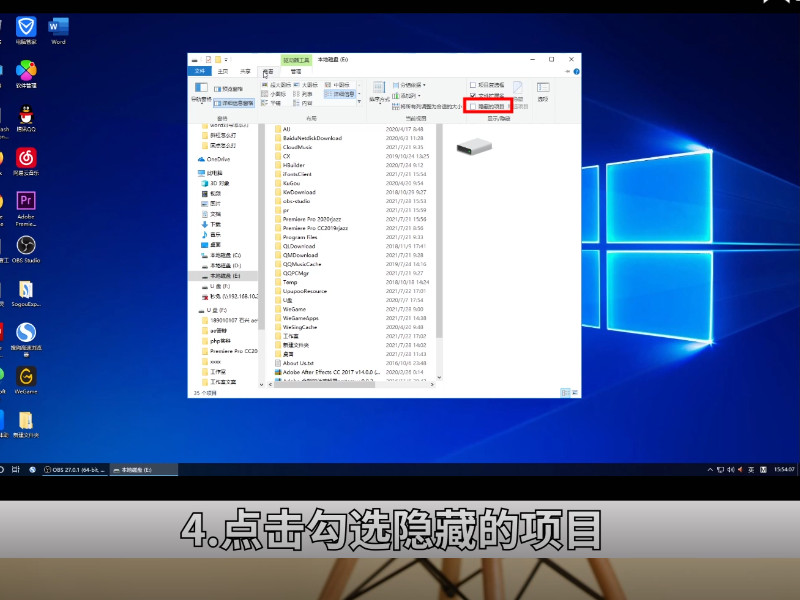800x600 pixels.
Task: Show hidden tray icons chevron
Action: tap(710, 469)
